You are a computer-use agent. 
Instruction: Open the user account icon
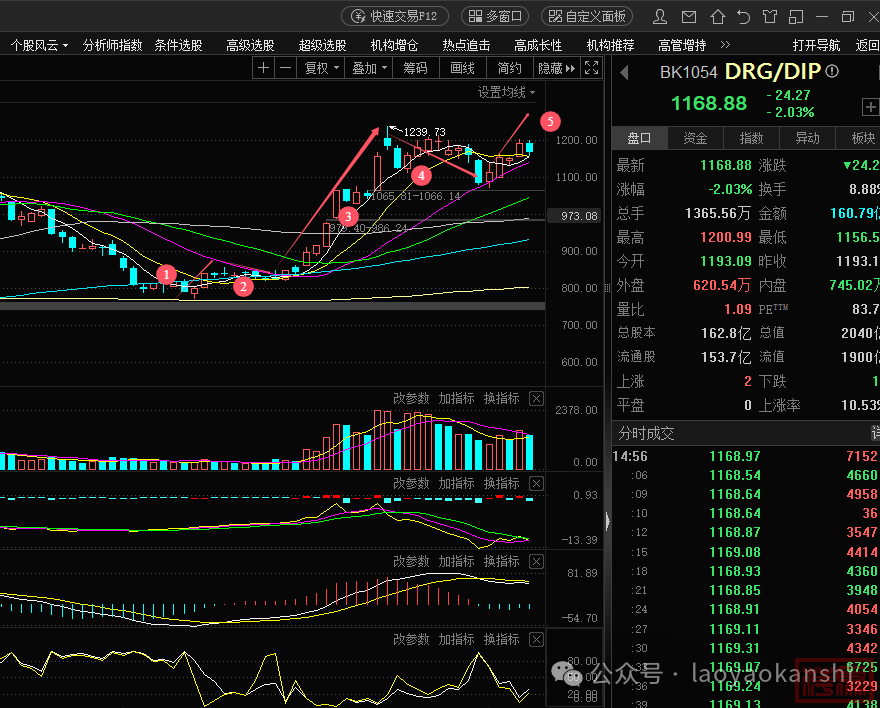(x=660, y=17)
